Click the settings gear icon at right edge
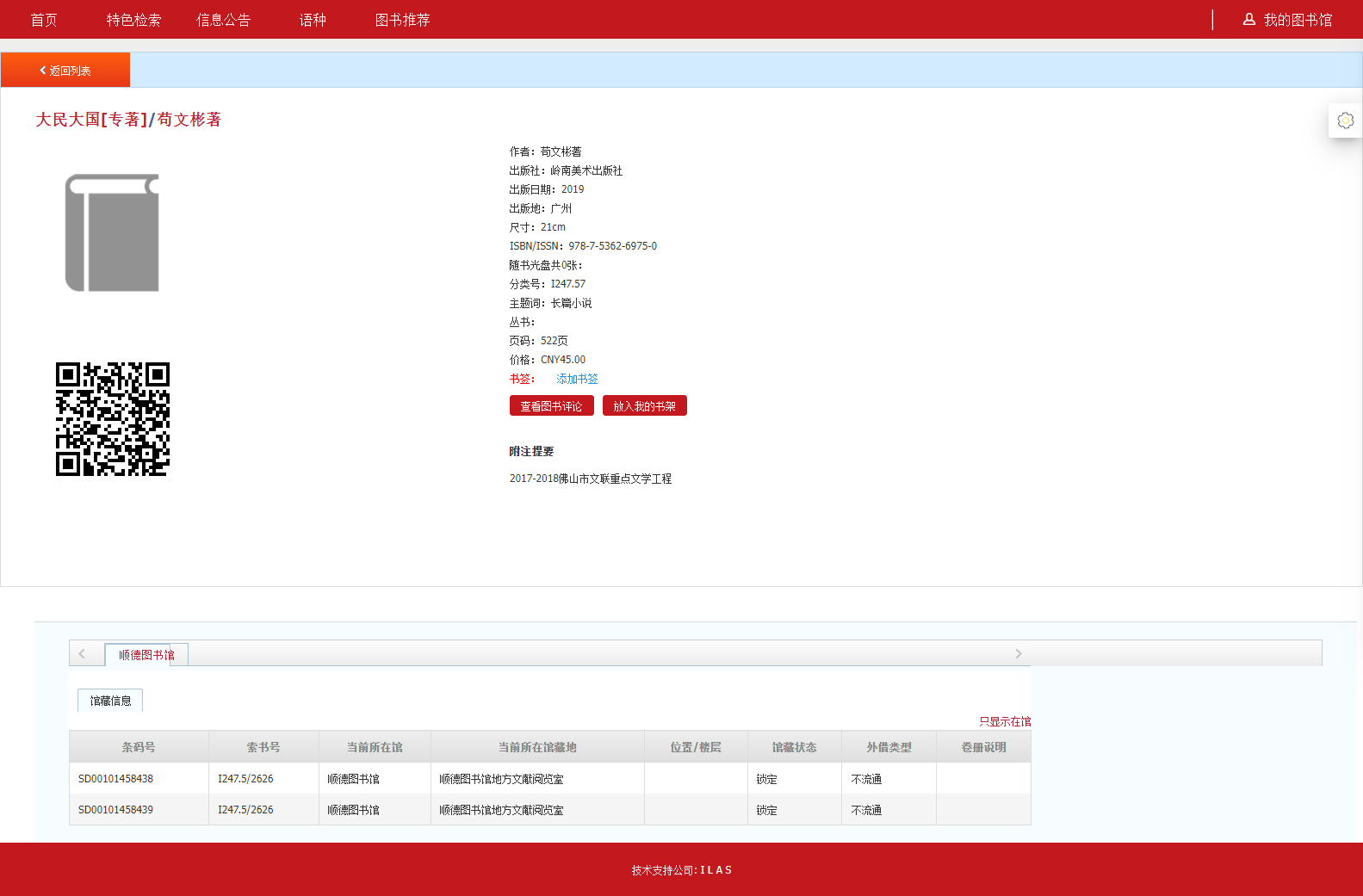The height and width of the screenshot is (896, 1363). tap(1345, 120)
